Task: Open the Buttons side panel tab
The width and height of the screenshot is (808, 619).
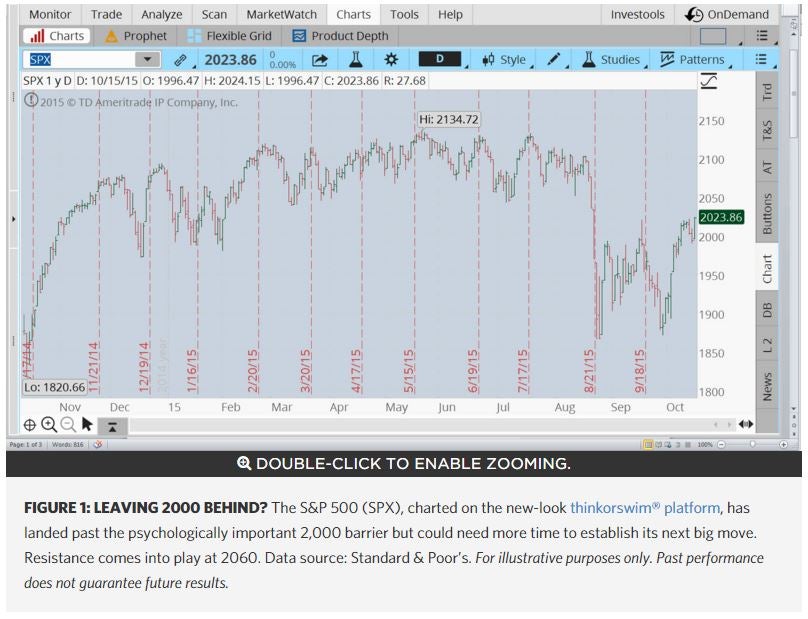Action: pyautogui.click(x=767, y=214)
